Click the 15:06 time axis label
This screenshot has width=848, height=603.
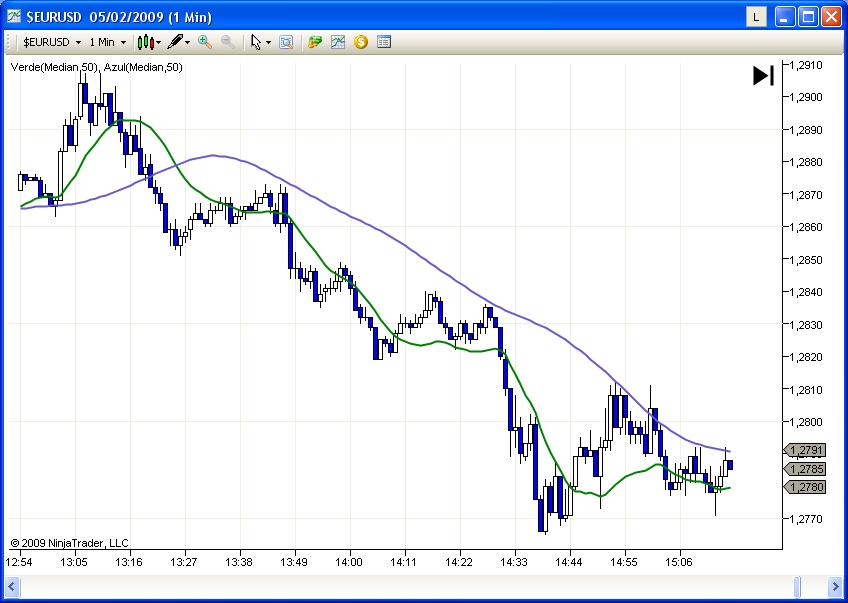point(679,562)
